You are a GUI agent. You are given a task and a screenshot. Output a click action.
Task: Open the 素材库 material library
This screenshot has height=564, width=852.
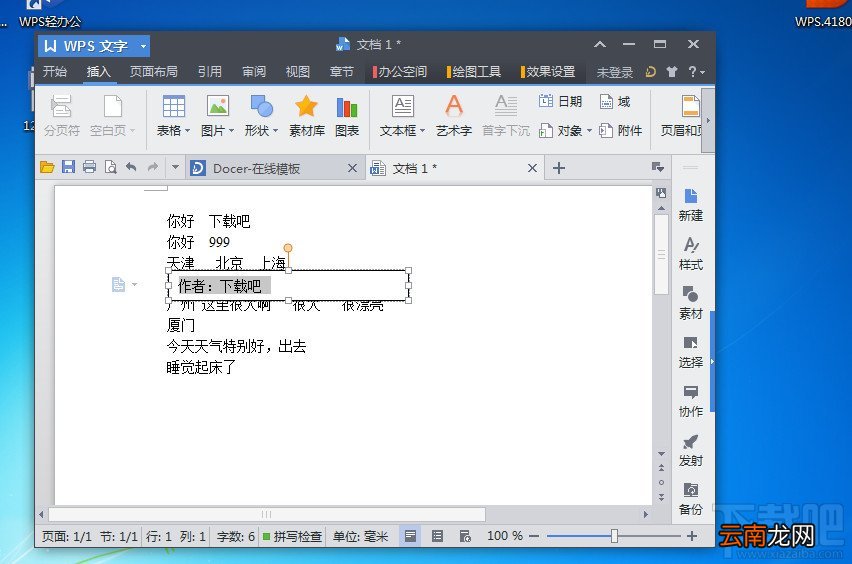click(x=306, y=115)
